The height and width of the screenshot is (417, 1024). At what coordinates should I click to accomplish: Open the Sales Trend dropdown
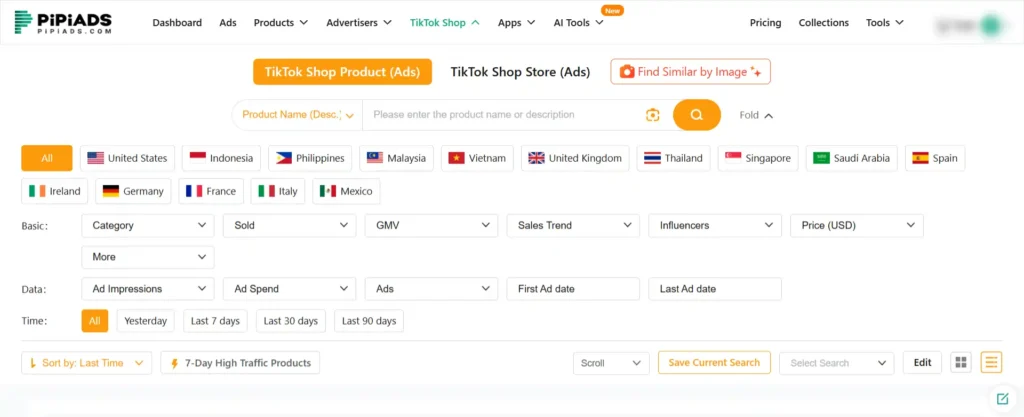[573, 225]
